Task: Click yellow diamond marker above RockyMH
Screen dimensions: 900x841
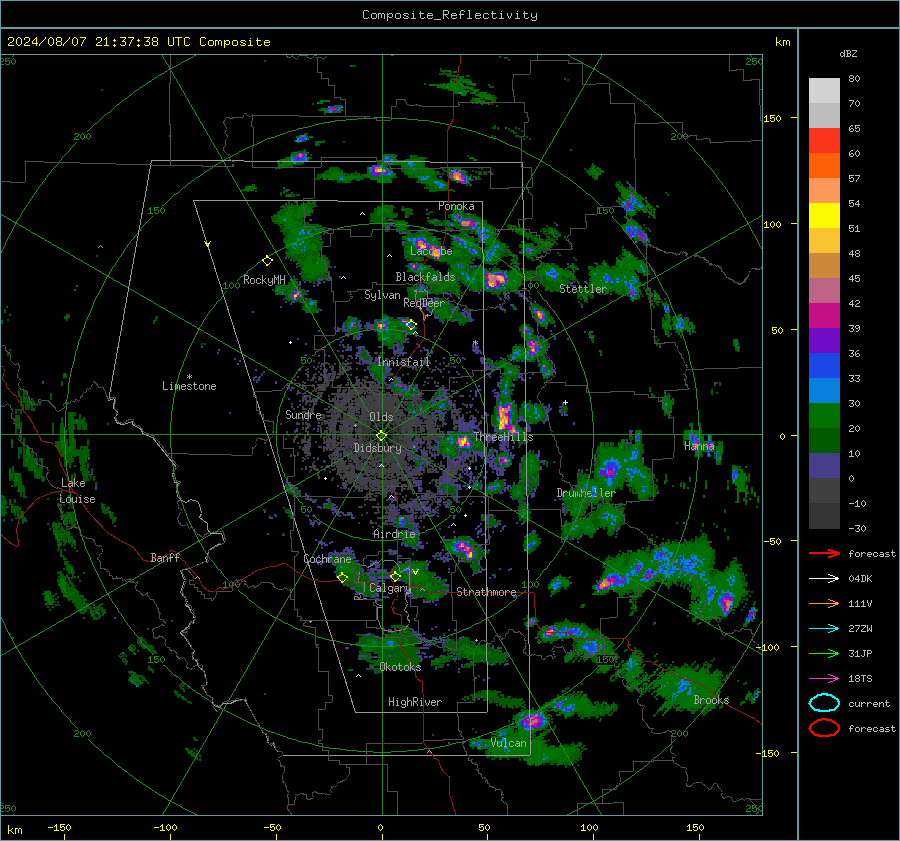Action: coord(267,261)
